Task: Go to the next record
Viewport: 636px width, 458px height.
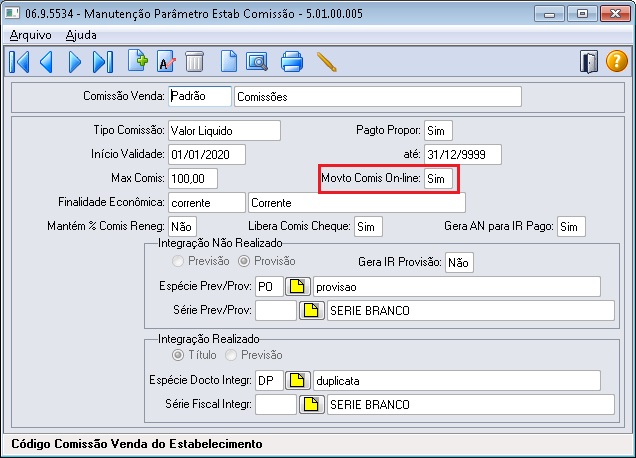Action: [75, 62]
